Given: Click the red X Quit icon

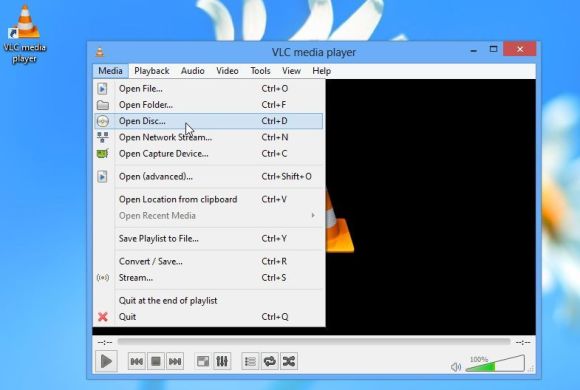Looking at the screenshot, I should (x=103, y=317).
